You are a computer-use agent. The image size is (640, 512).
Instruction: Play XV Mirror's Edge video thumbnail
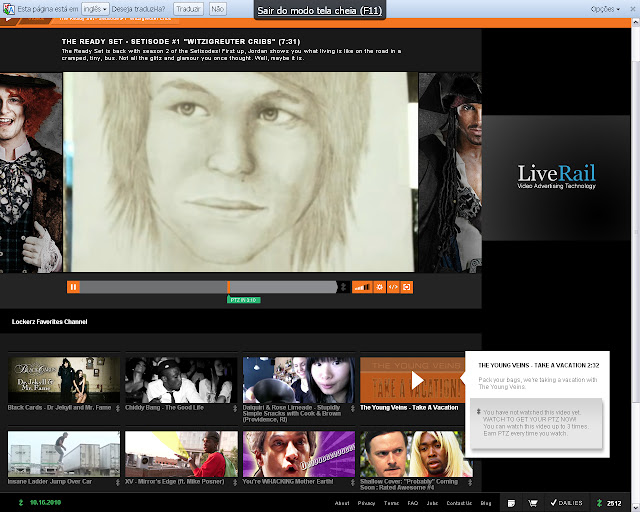click(x=181, y=454)
